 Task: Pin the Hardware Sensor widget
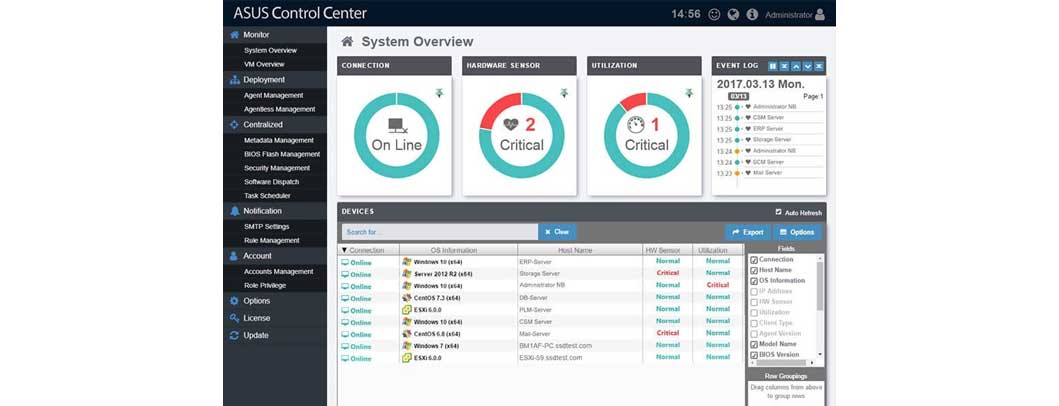564,93
